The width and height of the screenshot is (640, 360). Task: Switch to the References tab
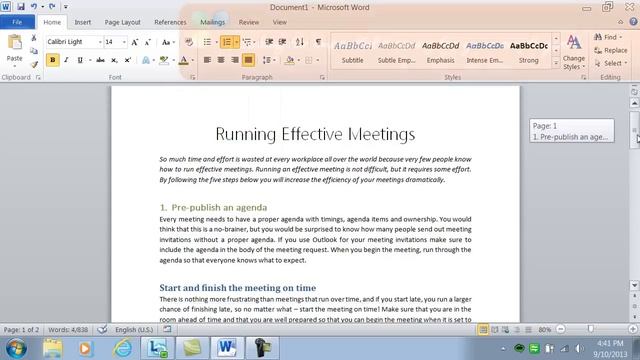[x=170, y=22]
